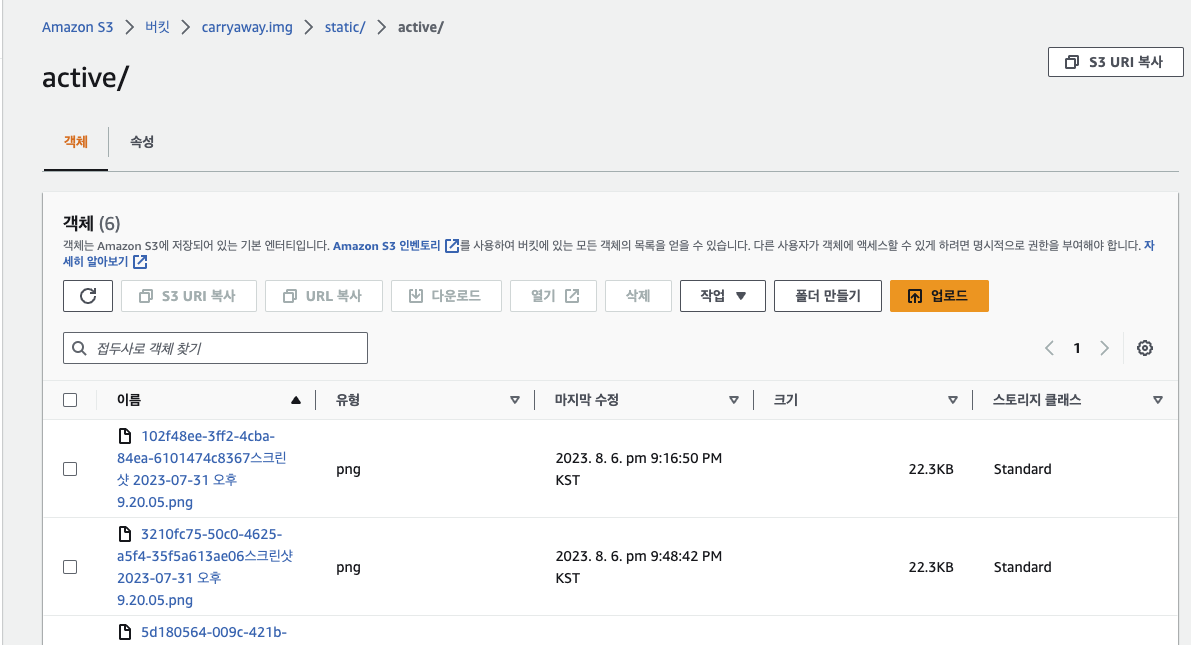1191x645 pixels.
Task: Click the 폴더 만들기 button
Action: click(x=828, y=296)
